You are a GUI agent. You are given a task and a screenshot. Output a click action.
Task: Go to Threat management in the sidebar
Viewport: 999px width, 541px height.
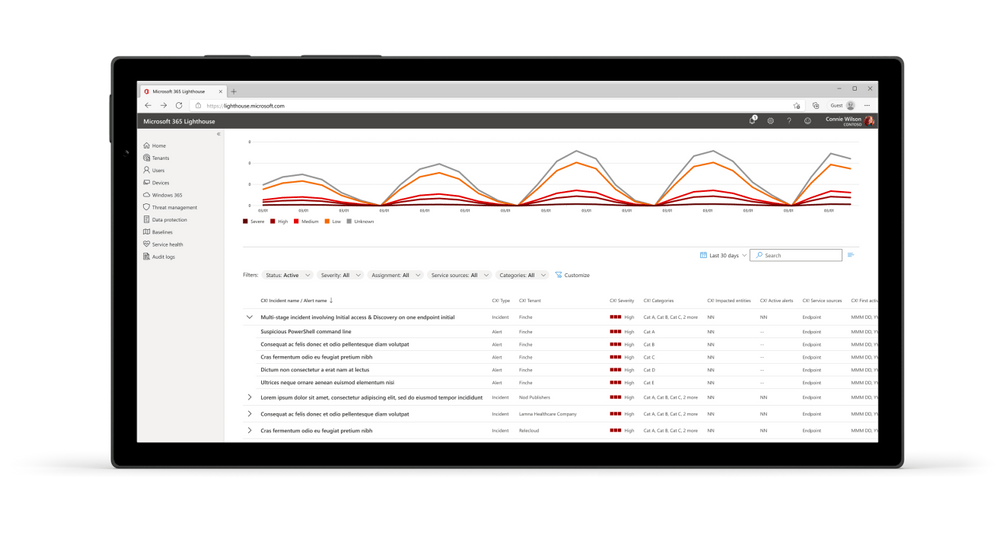(174, 207)
